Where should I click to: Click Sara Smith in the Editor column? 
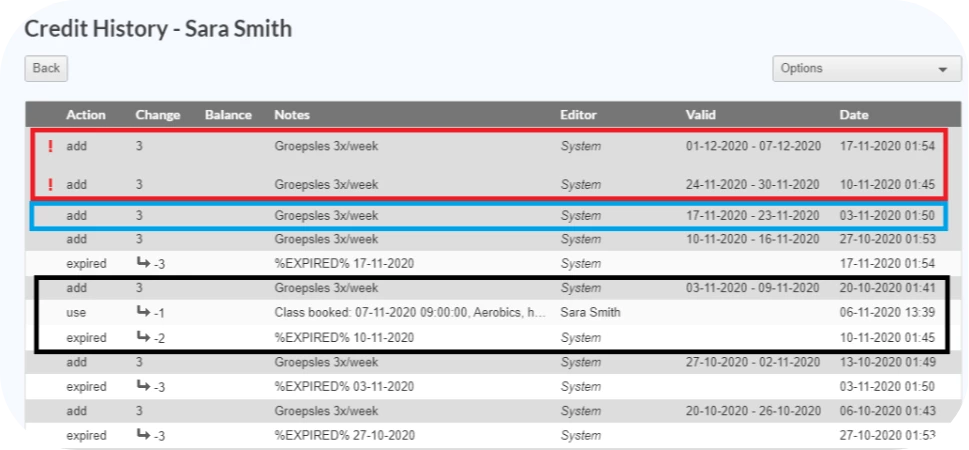[x=590, y=313]
